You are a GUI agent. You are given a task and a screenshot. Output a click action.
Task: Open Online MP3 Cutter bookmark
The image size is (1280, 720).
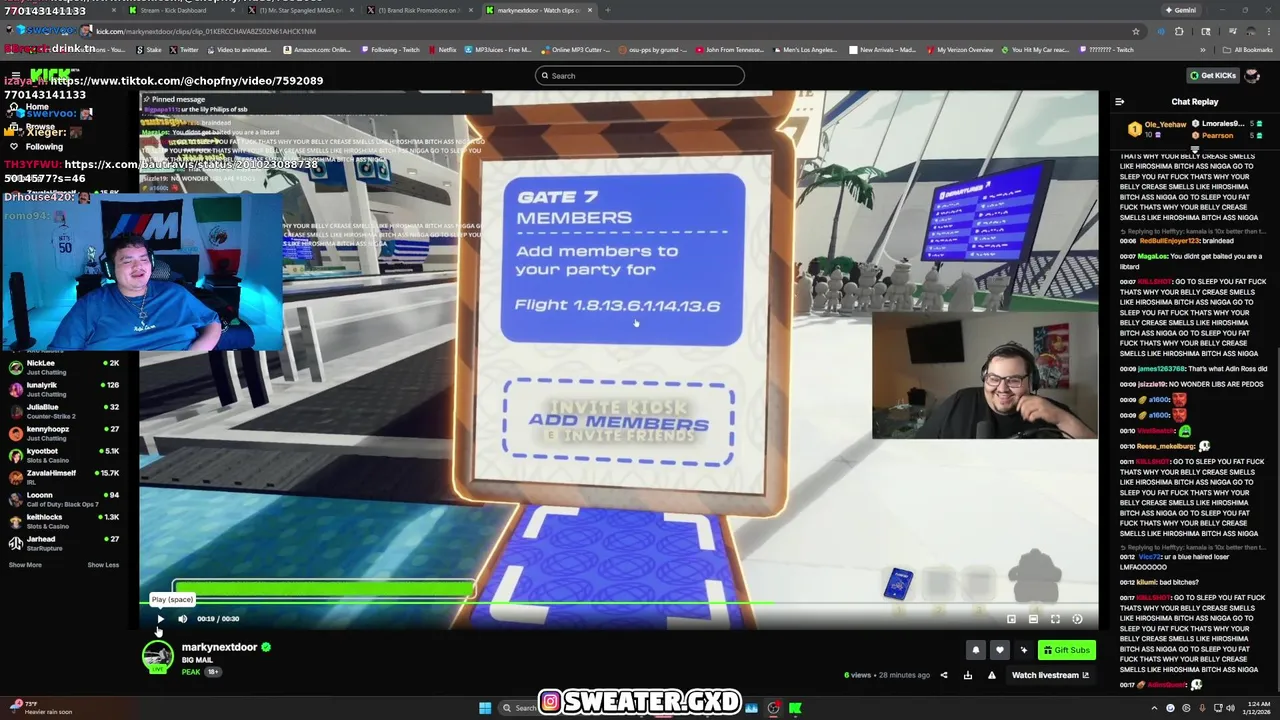[x=576, y=50]
